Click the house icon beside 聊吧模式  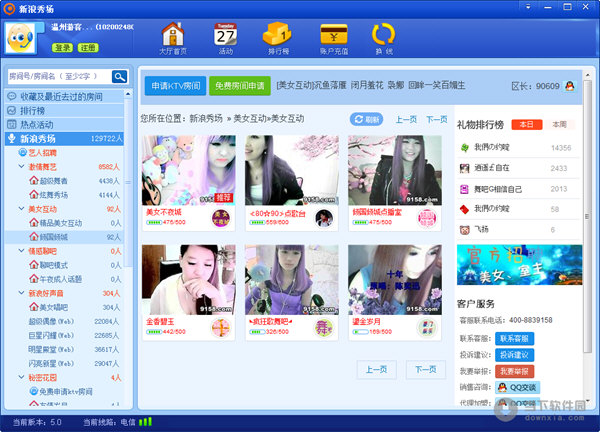pos(34,265)
